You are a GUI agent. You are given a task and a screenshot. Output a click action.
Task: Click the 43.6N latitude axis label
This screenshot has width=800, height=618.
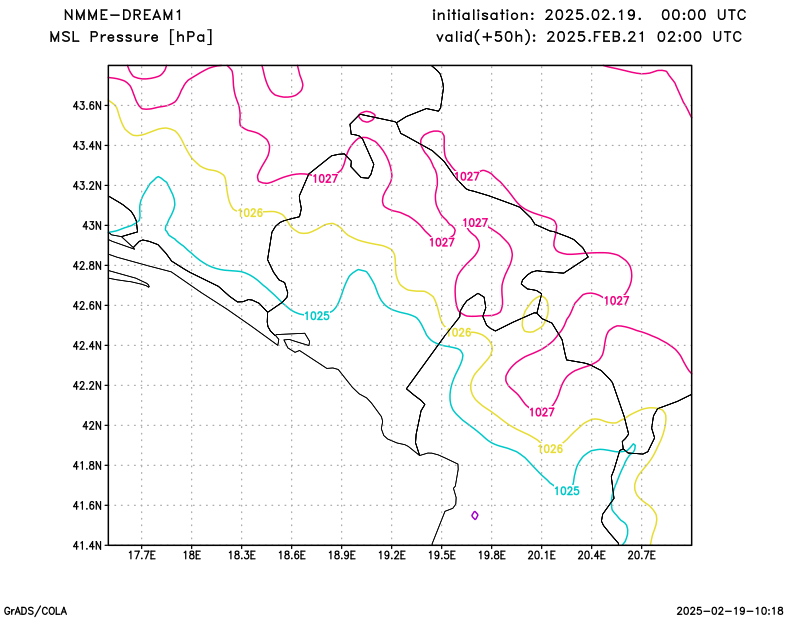click(x=87, y=106)
